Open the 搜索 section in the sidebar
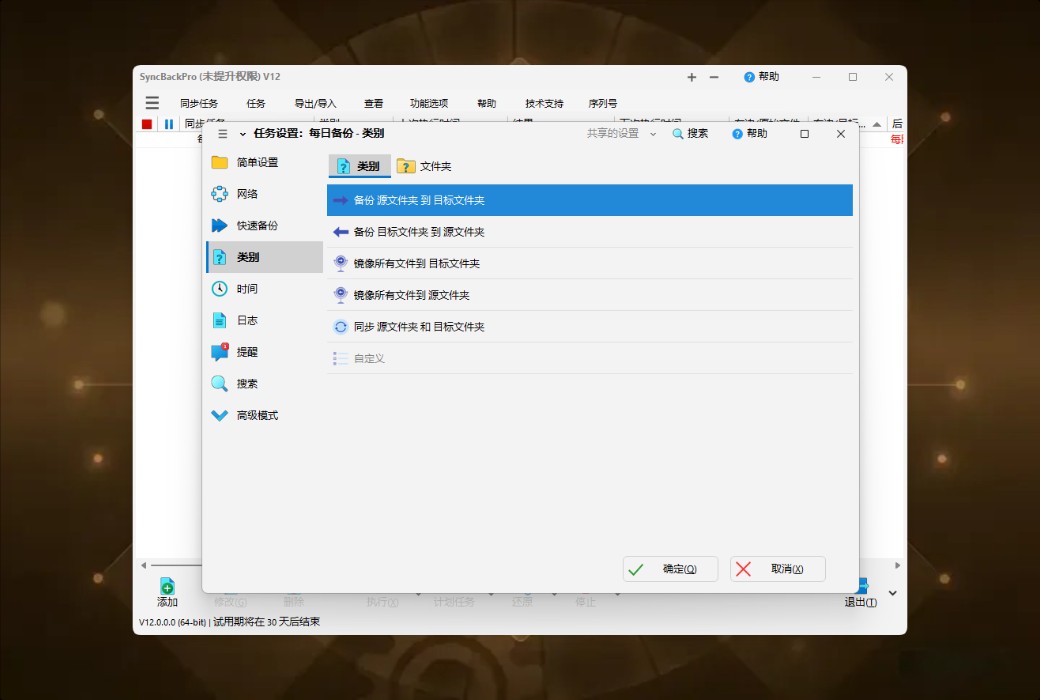The width and height of the screenshot is (1040, 700). (250, 383)
